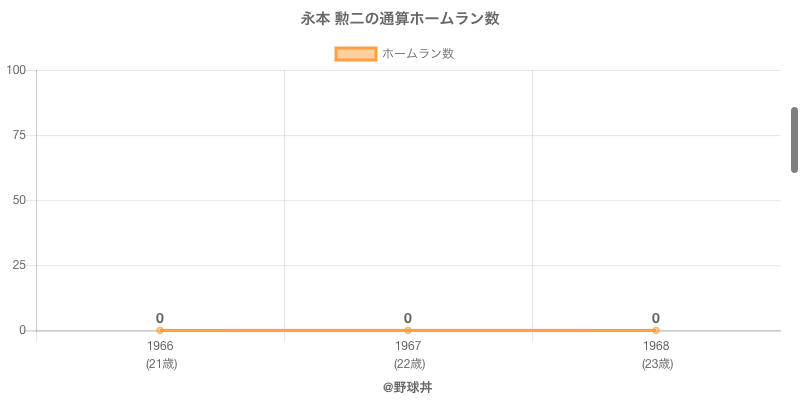Click the 1968 data point marker
Viewport: 800px width, 400px height.
click(x=656, y=330)
